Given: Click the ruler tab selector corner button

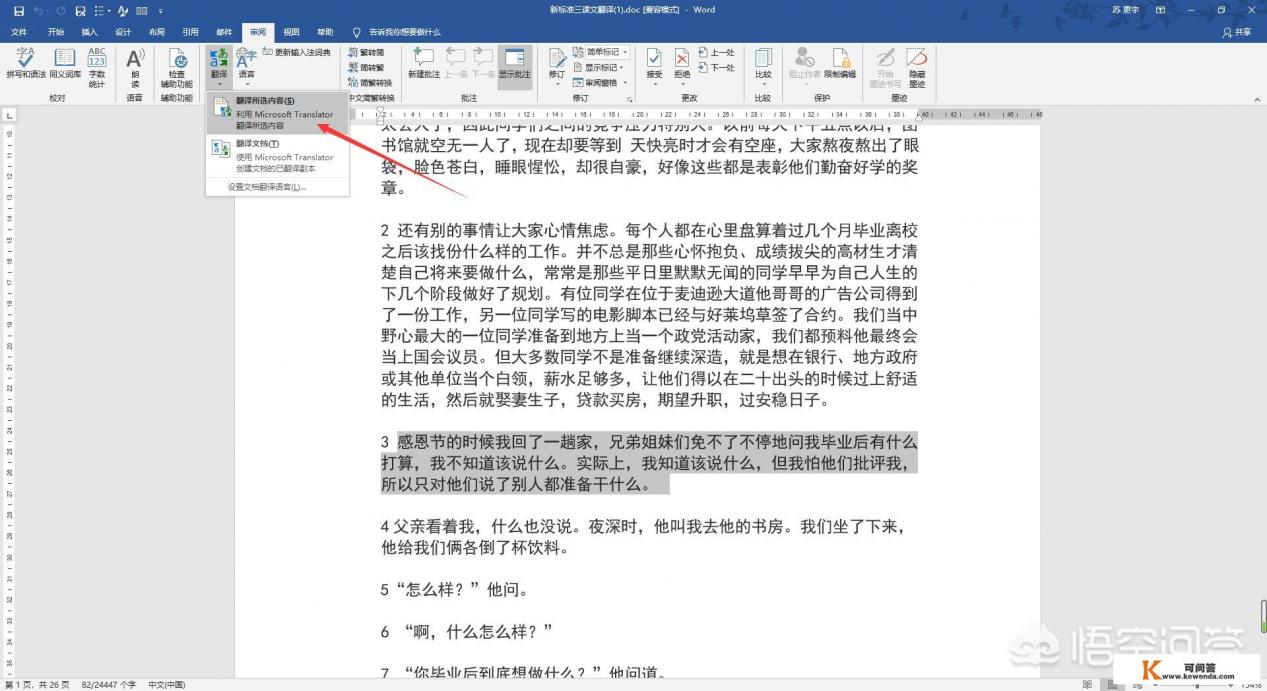Looking at the screenshot, I should coord(10,116).
